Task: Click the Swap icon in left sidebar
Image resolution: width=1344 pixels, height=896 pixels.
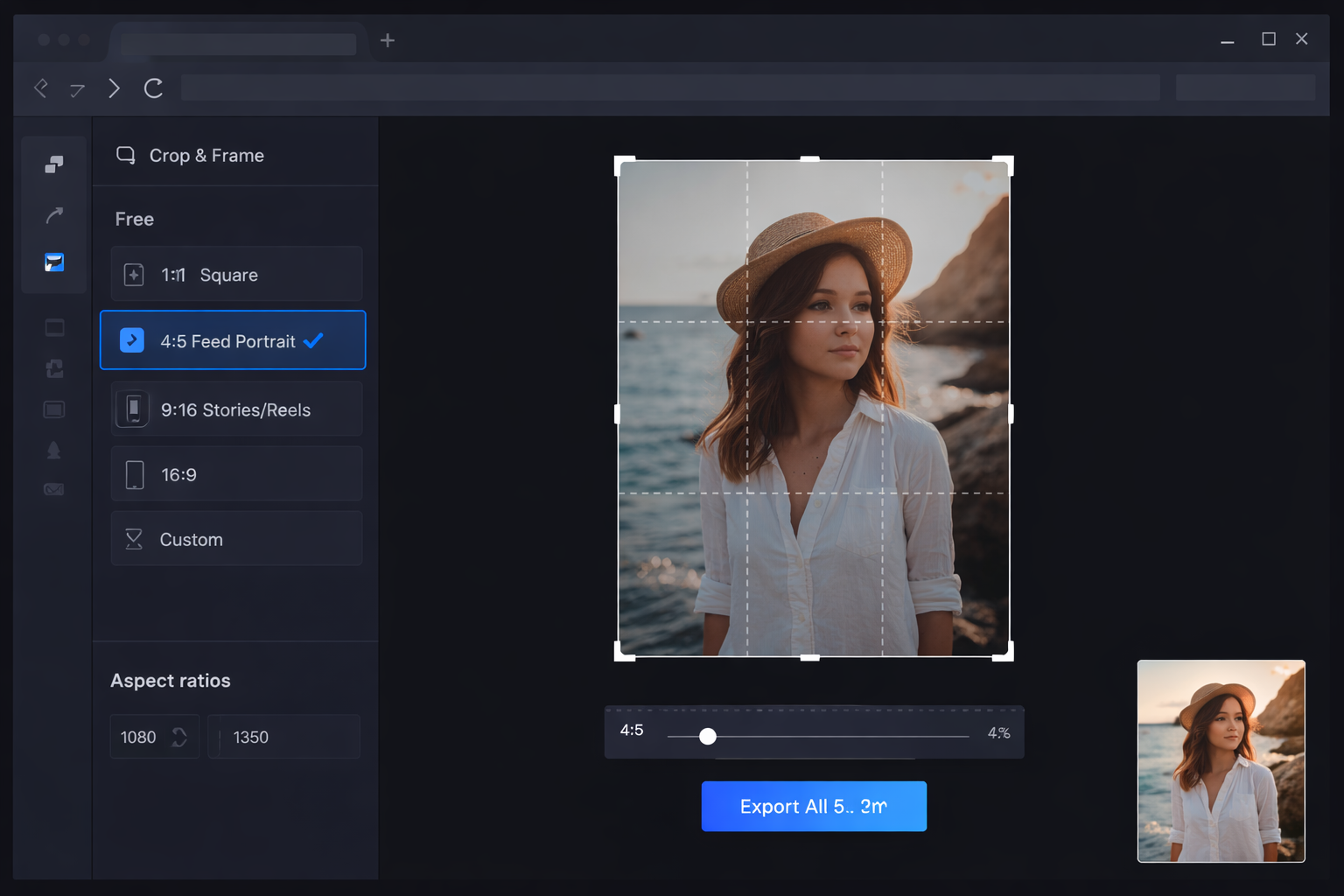Action: (x=54, y=368)
